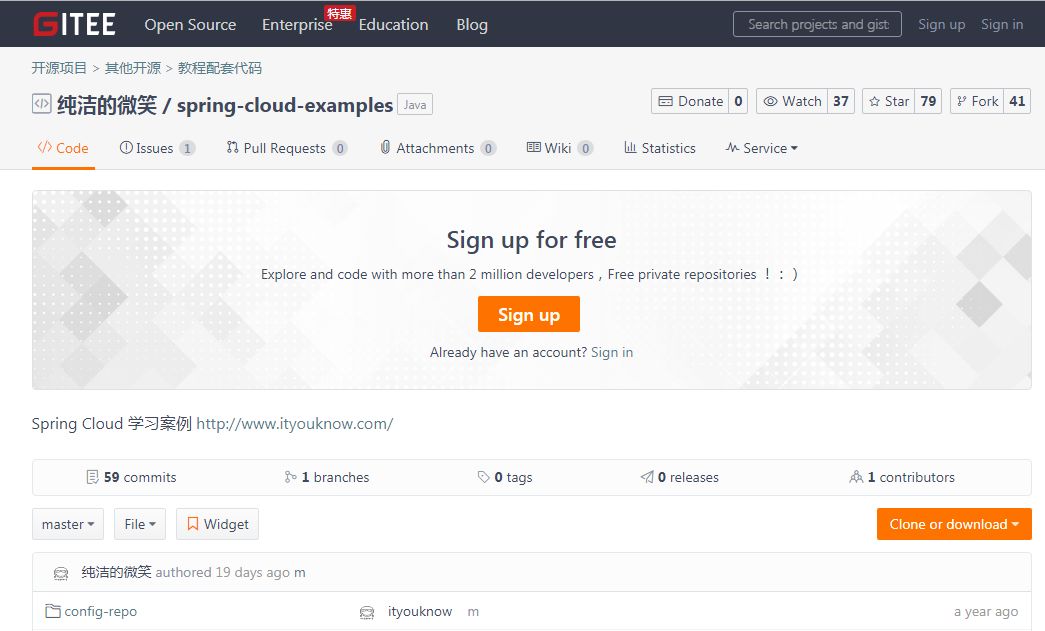Open the ityouknow.com website link
Image resolution: width=1045 pixels, height=631 pixels.
click(x=295, y=424)
